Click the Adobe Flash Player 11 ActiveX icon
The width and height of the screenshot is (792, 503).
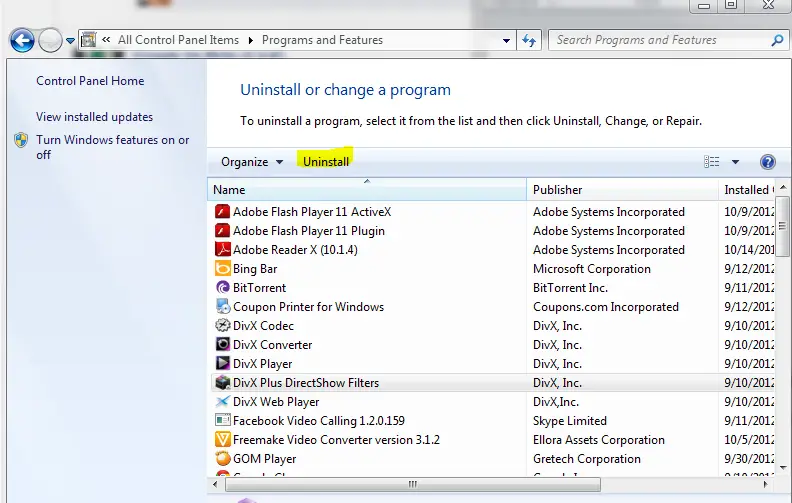click(222, 212)
